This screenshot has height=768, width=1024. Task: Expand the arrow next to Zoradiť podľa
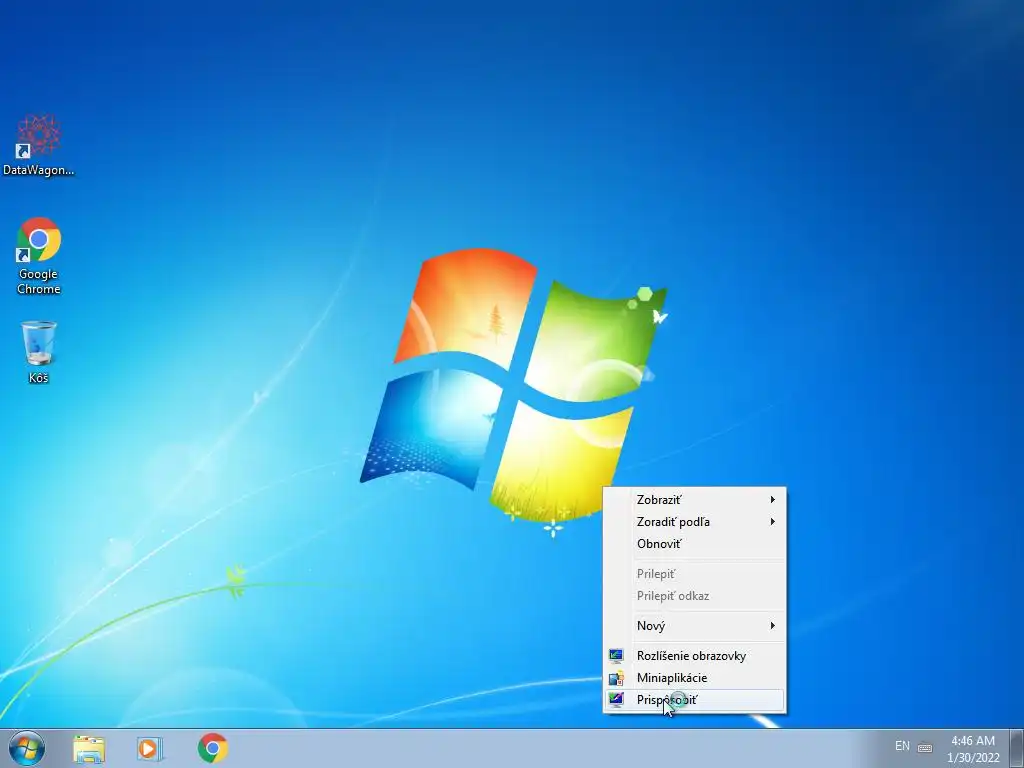tap(773, 522)
